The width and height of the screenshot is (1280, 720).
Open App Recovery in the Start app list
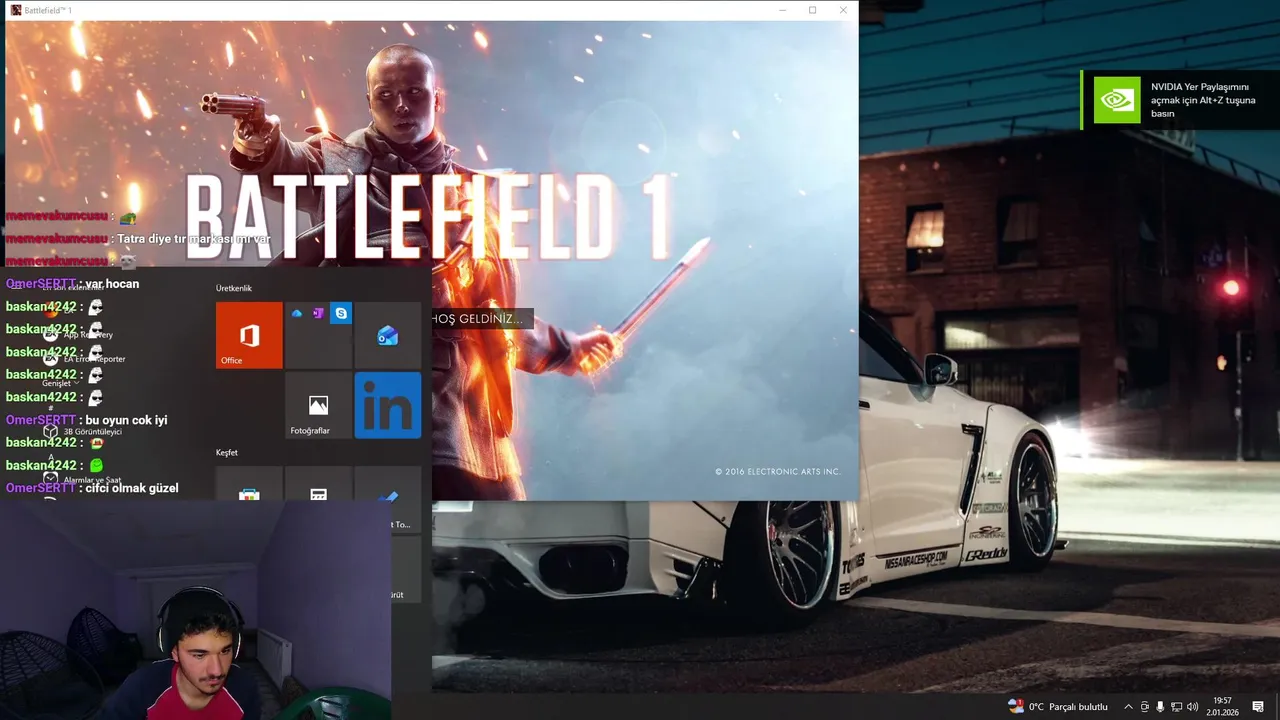coord(78,335)
